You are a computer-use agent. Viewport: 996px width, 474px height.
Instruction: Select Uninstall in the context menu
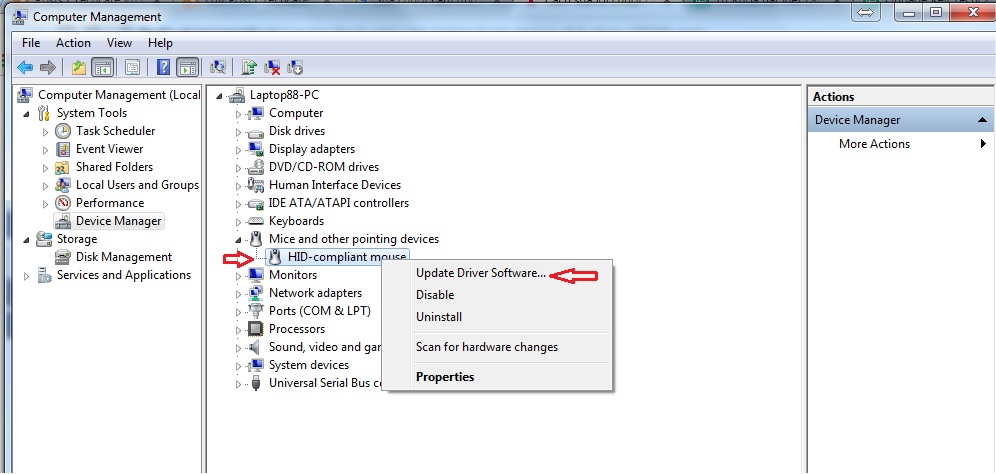click(438, 317)
